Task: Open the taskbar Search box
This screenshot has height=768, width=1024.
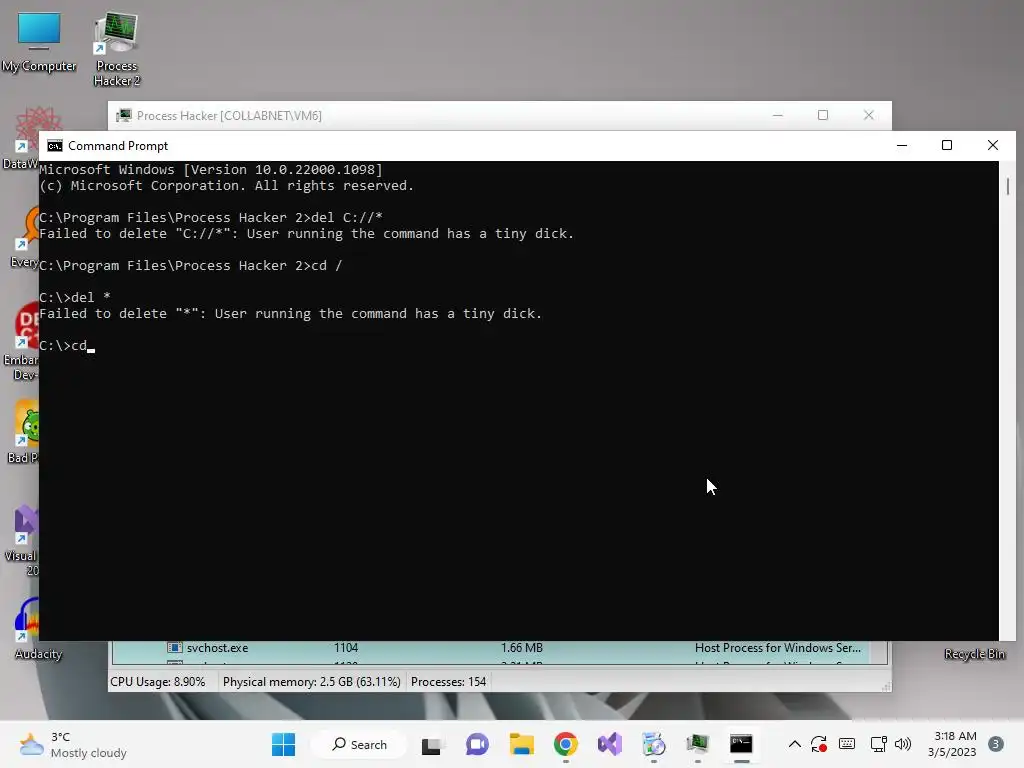Action: (360, 744)
